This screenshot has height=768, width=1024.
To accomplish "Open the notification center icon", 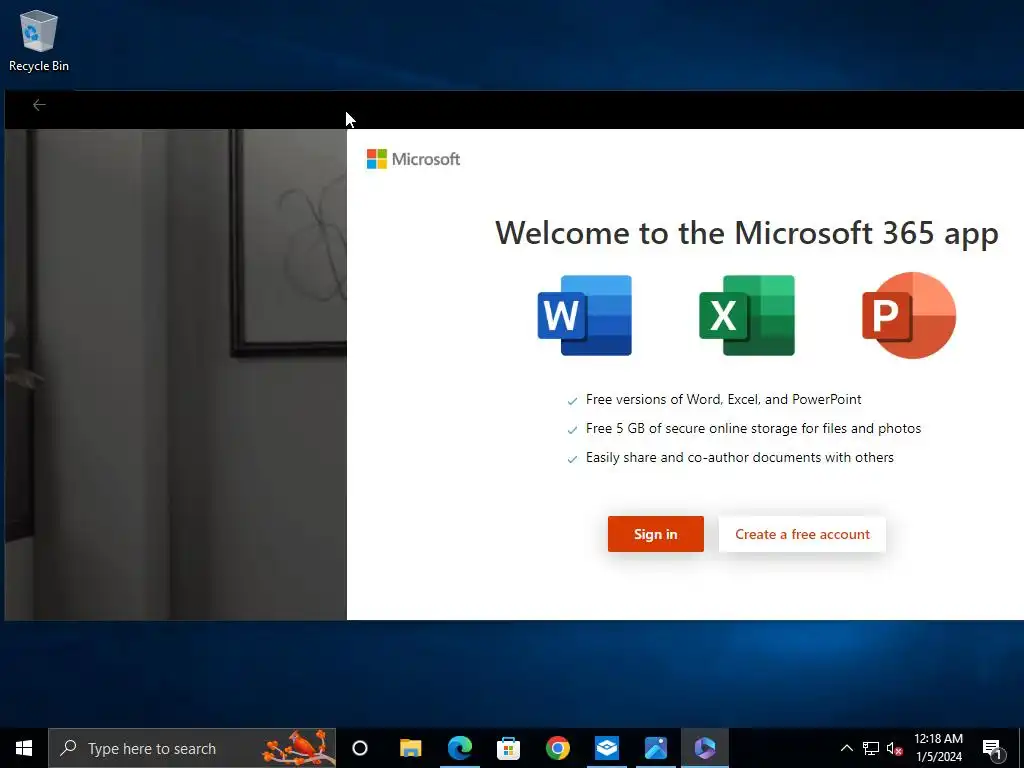I will pyautogui.click(x=992, y=748).
